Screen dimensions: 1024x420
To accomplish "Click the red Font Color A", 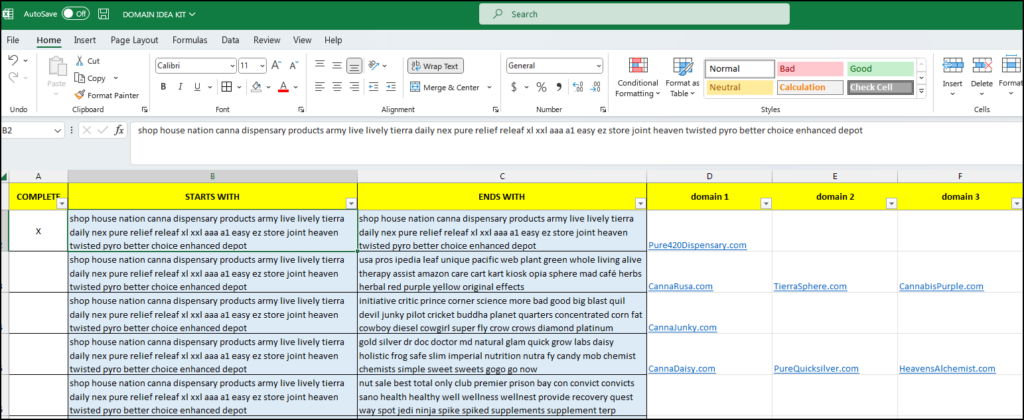I will pyautogui.click(x=283, y=87).
